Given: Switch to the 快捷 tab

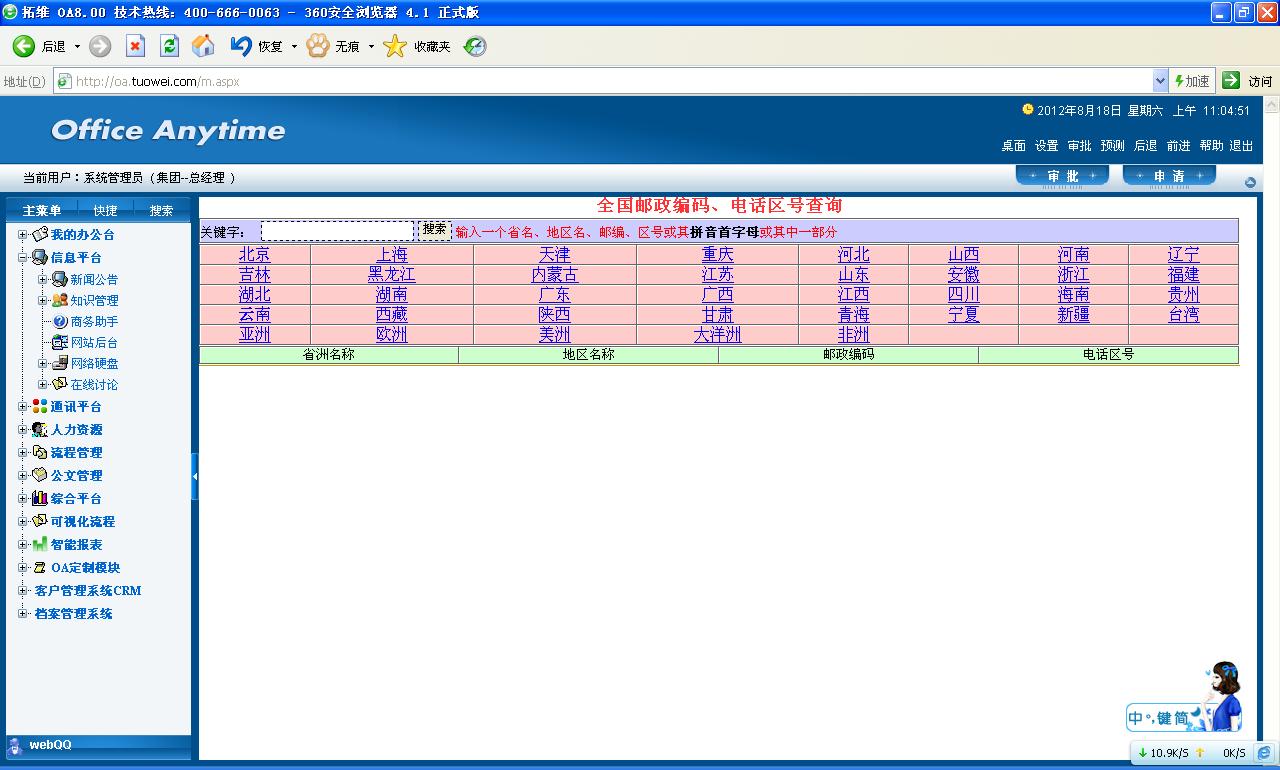Looking at the screenshot, I should [x=105, y=211].
